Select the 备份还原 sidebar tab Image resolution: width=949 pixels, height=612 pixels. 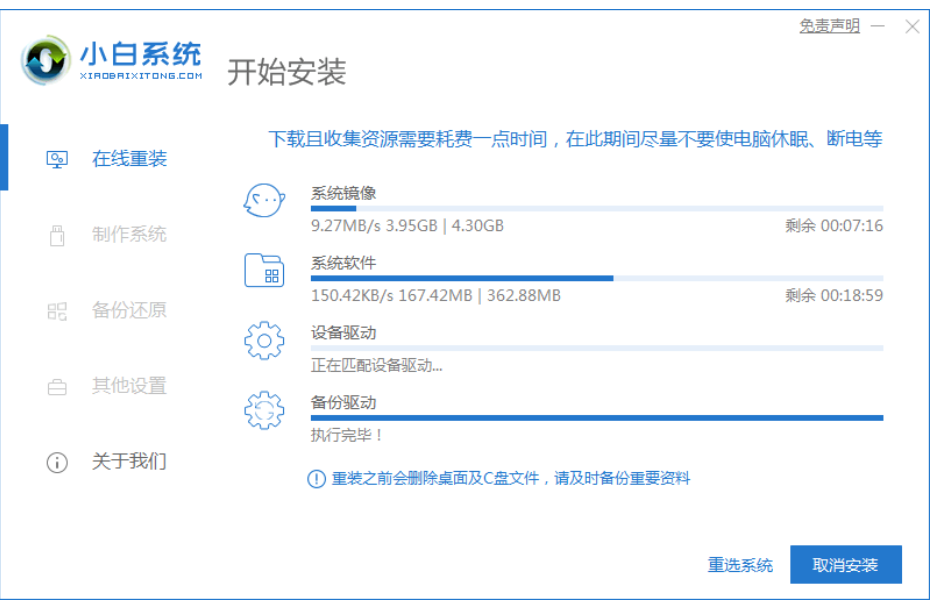point(129,311)
